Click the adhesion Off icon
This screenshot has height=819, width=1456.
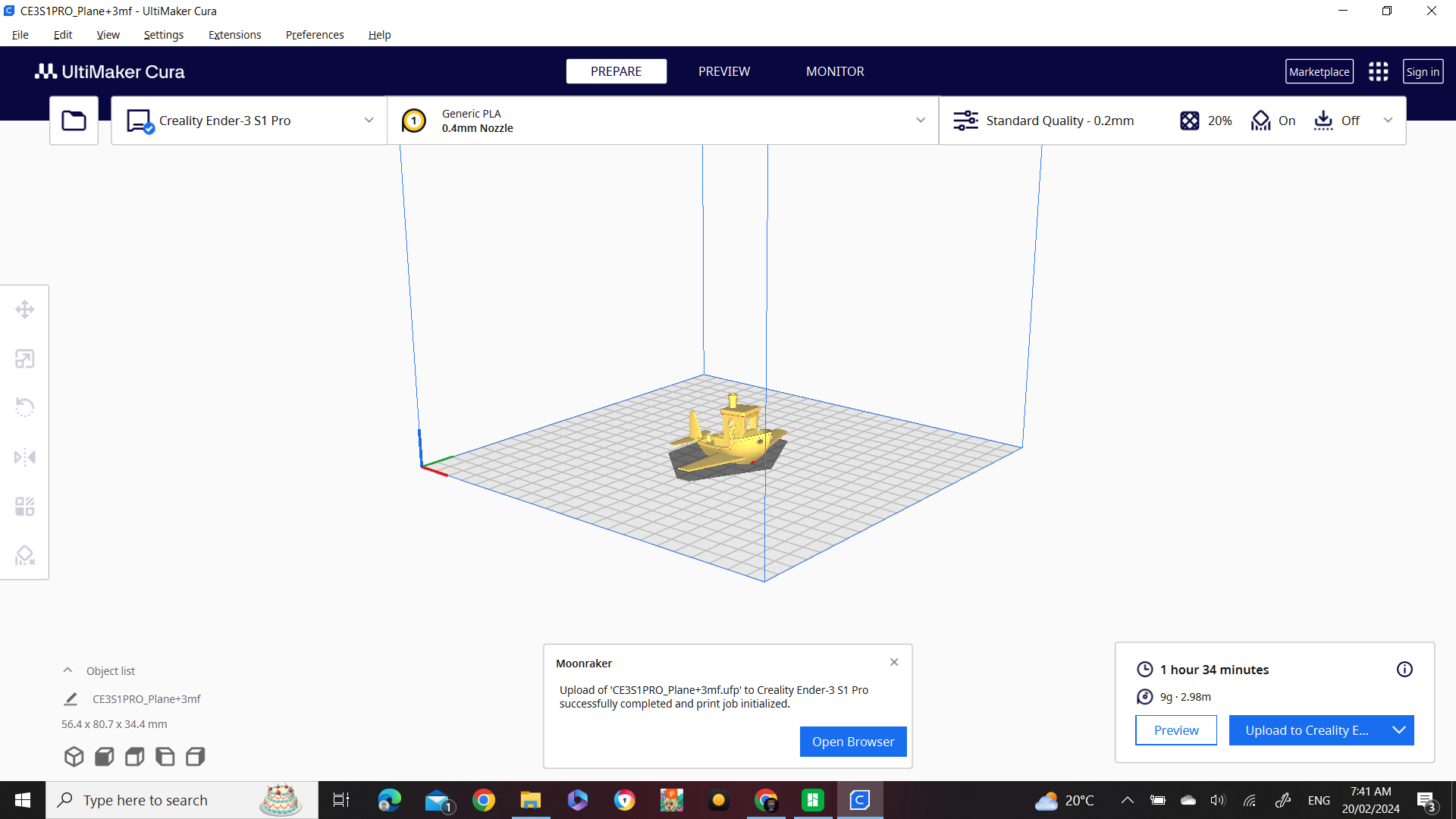1323,121
